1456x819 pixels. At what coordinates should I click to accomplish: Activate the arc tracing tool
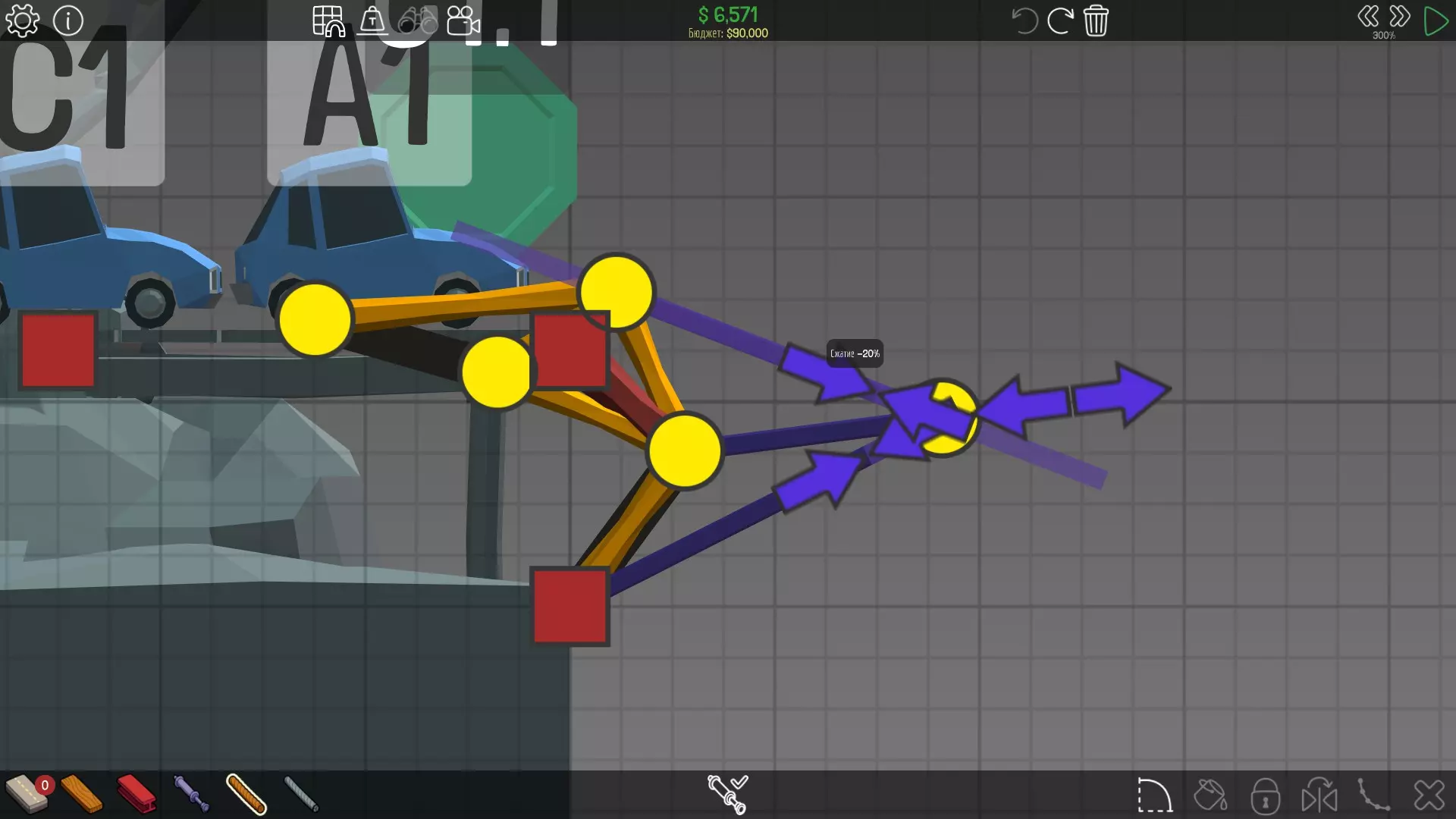(1154, 795)
